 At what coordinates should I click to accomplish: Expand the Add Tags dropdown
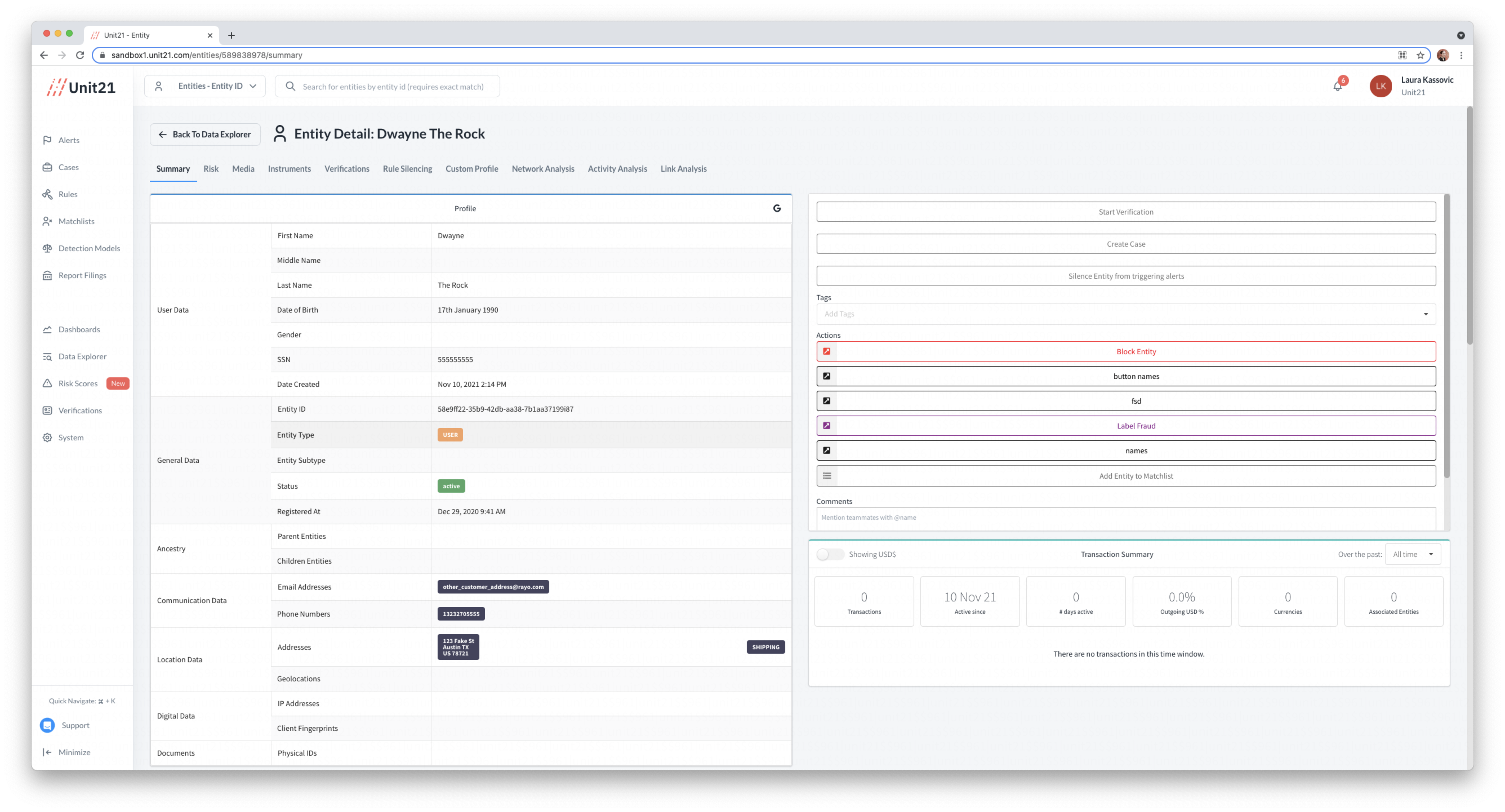coord(1425,314)
